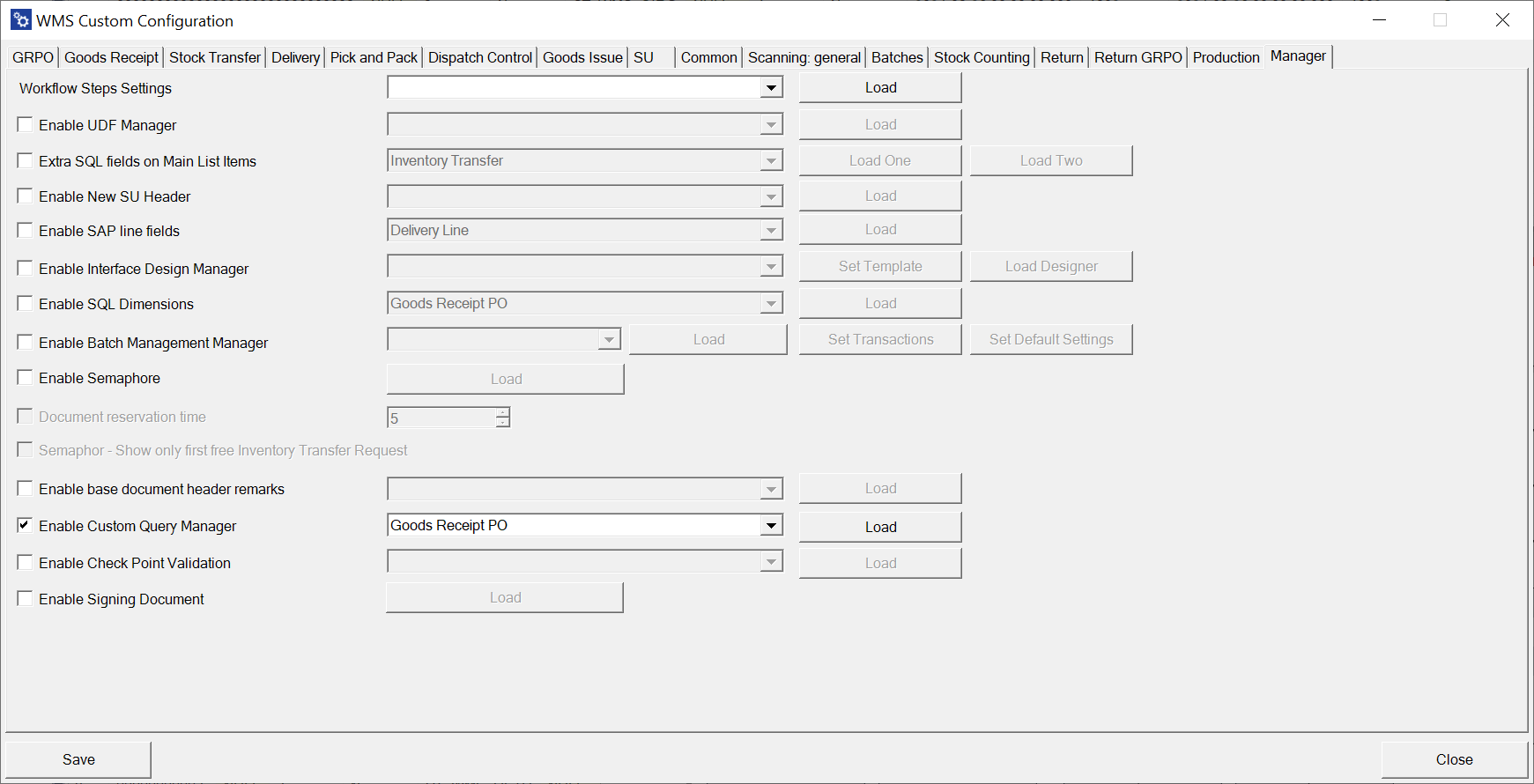This screenshot has width=1534, height=784.
Task: Enable Semaphore checkbox
Action: point(25,378)
